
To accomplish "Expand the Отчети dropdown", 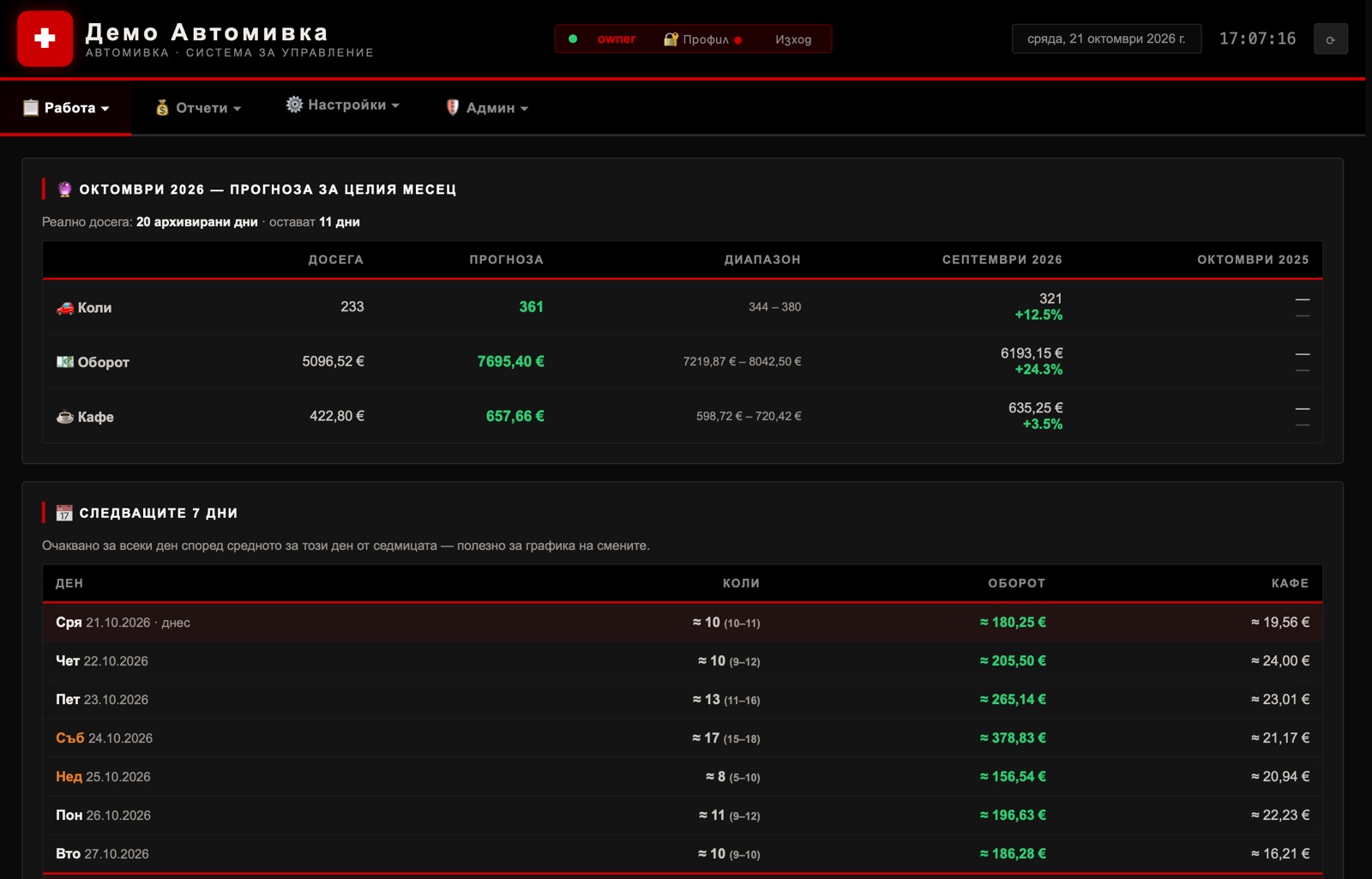I will pos(198,107).
